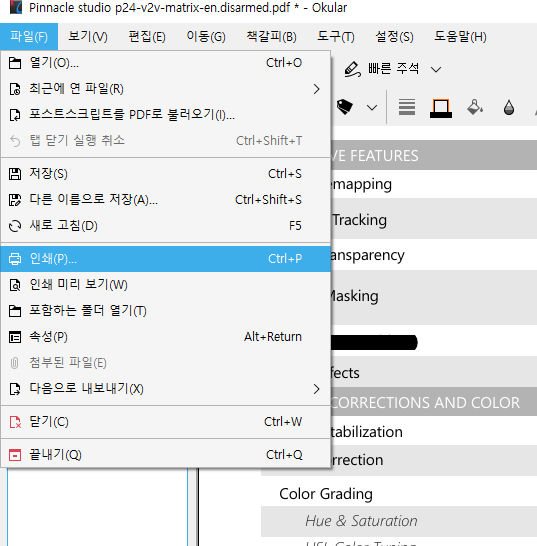Select 속성(P) properties entry
This screenshot has width=537, height=546.
tap(165, 337)
